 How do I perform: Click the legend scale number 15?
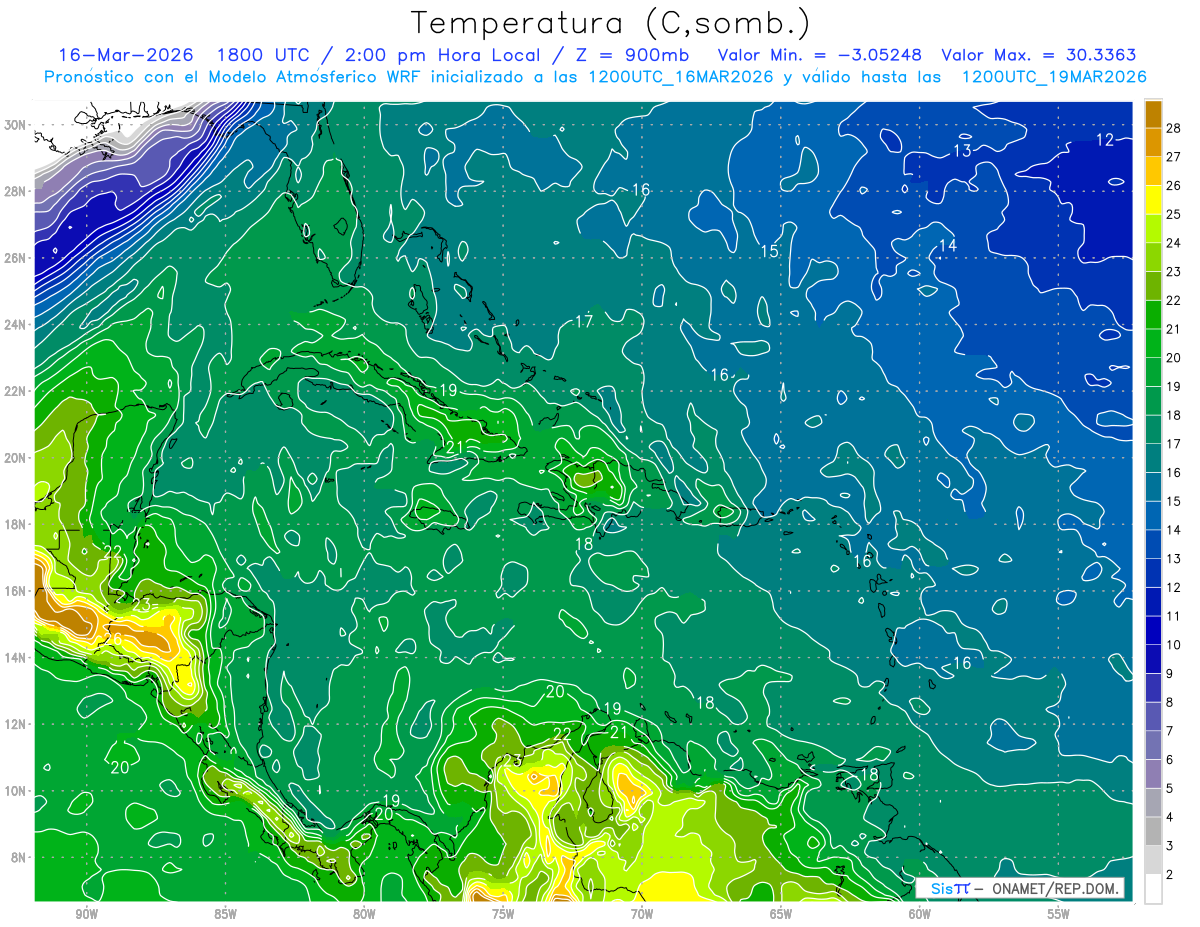click(x=1175, y=501)
